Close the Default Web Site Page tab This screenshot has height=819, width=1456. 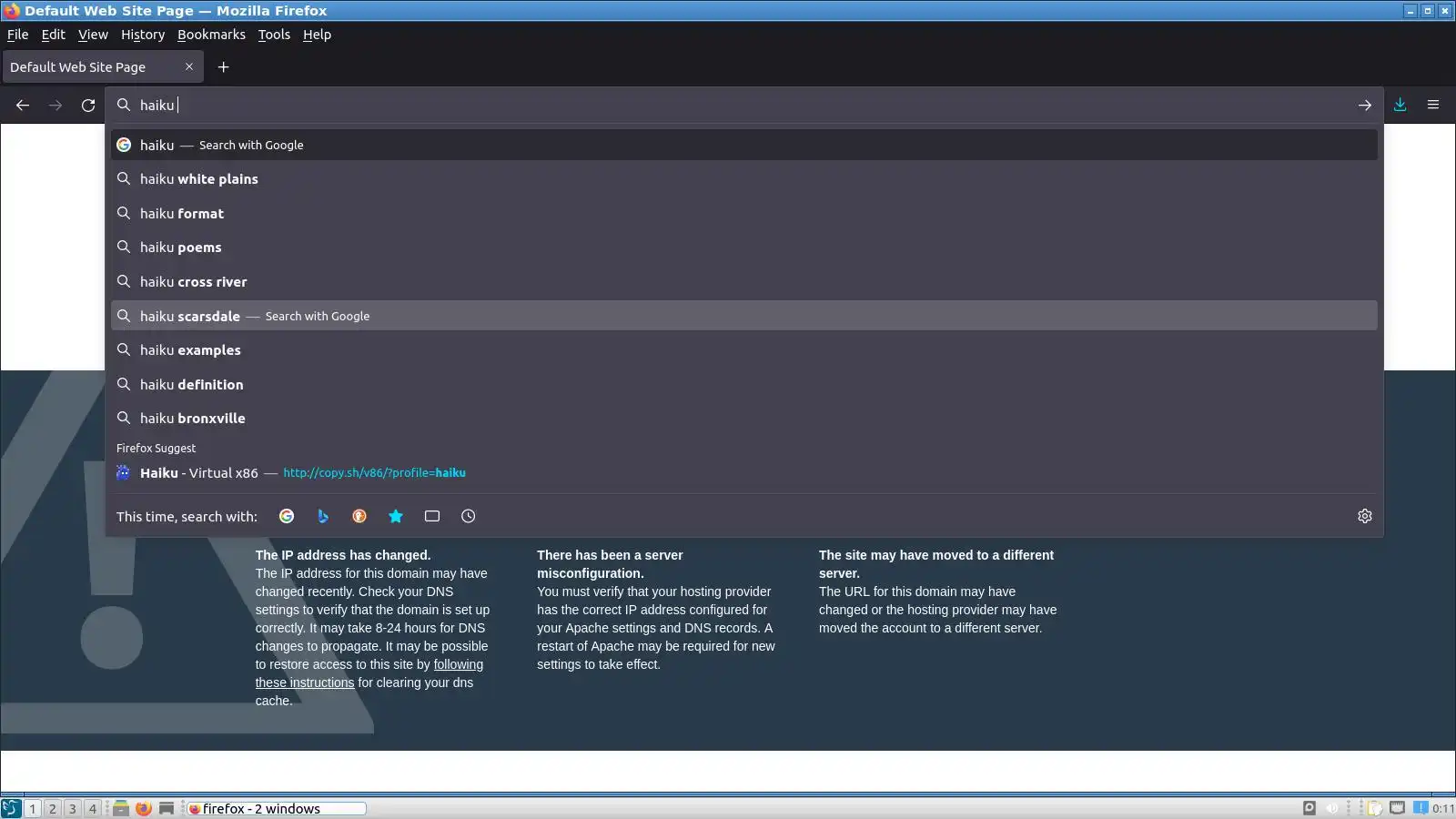(x=189, y=66)
